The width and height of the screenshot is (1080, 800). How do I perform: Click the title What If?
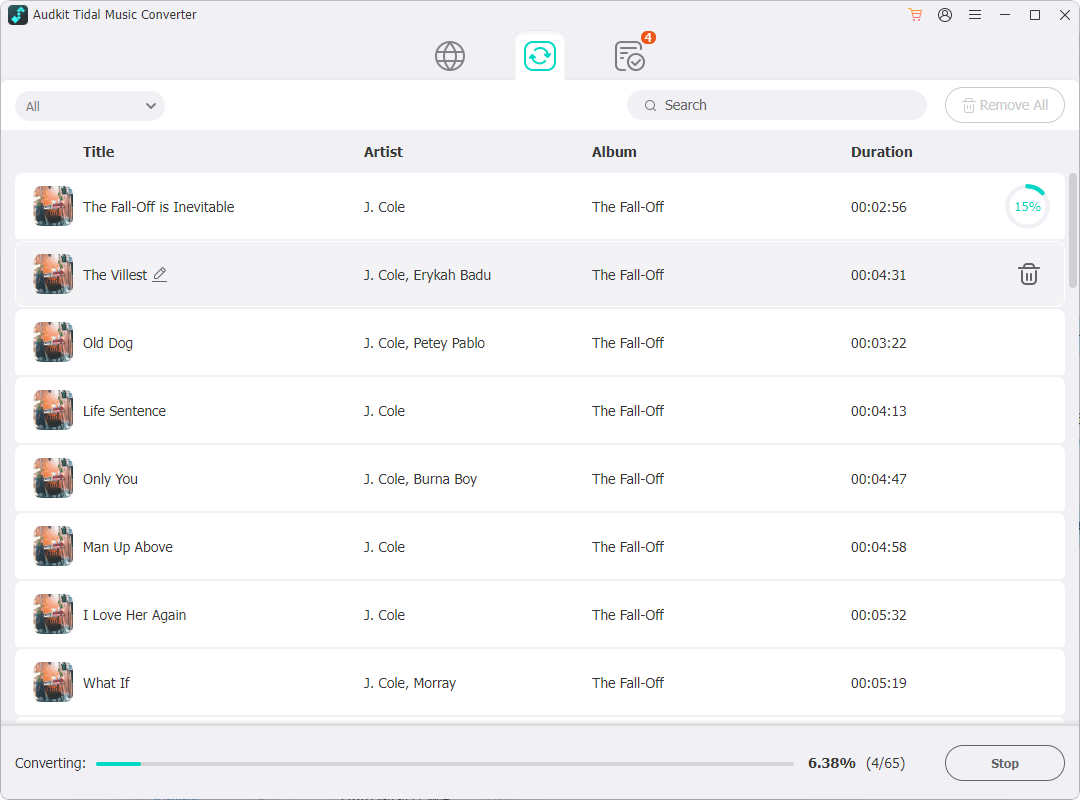106,683
